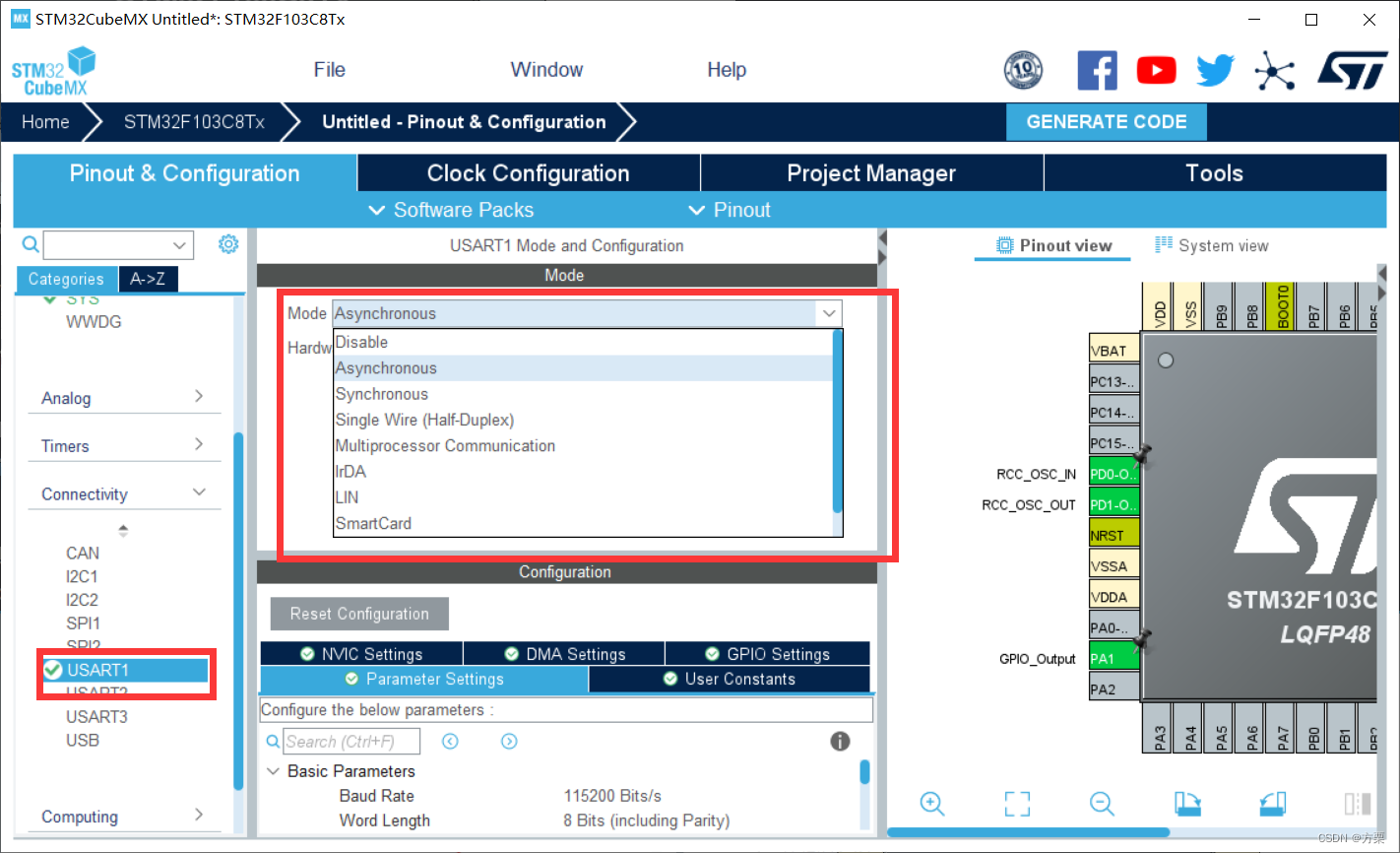Zoom in on the pinout view
The width and height of the screenshot is (1400, 853).
coord(931,804)
